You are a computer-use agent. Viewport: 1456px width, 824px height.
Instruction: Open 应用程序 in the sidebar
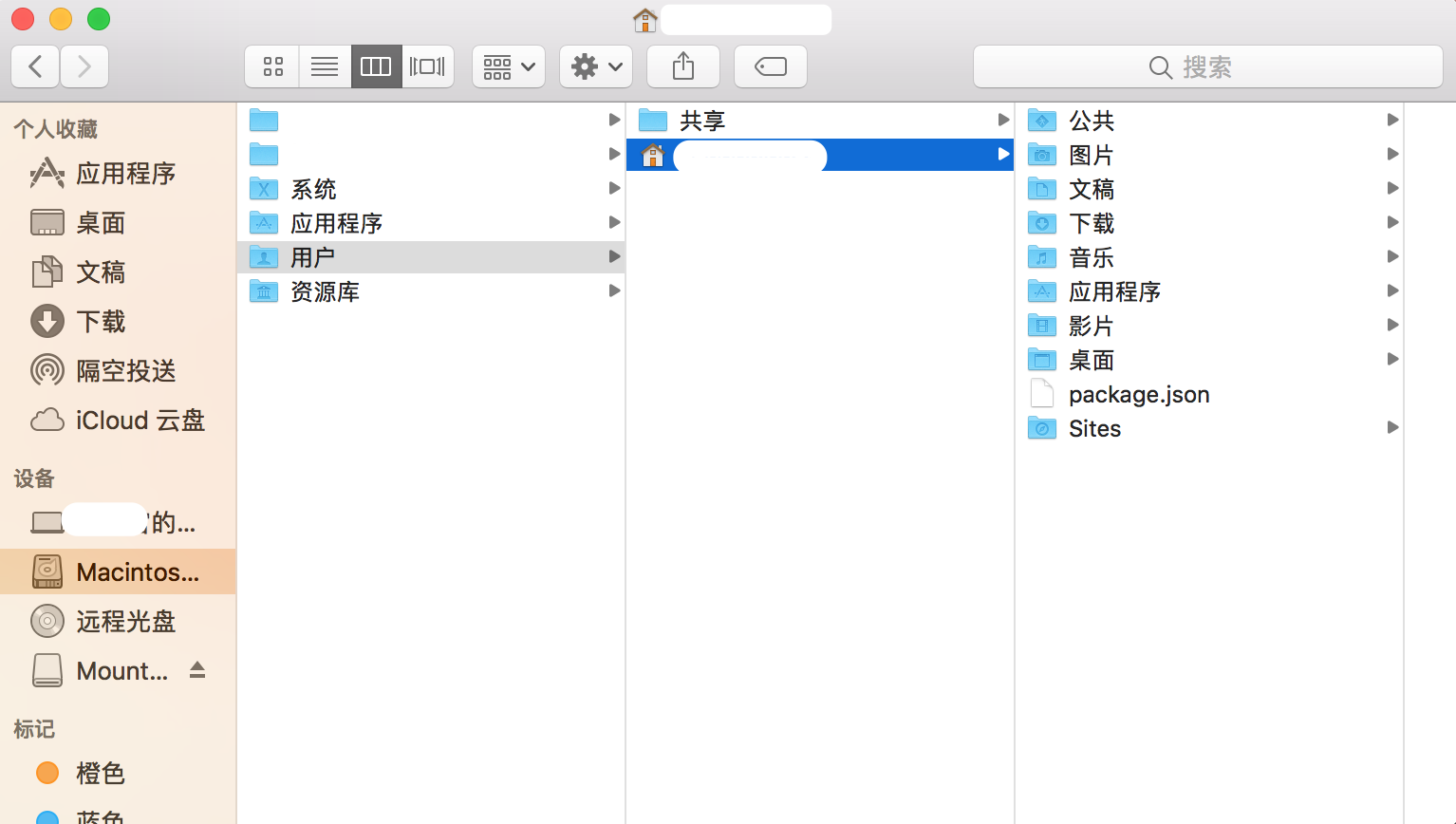[x=118, y=174]
